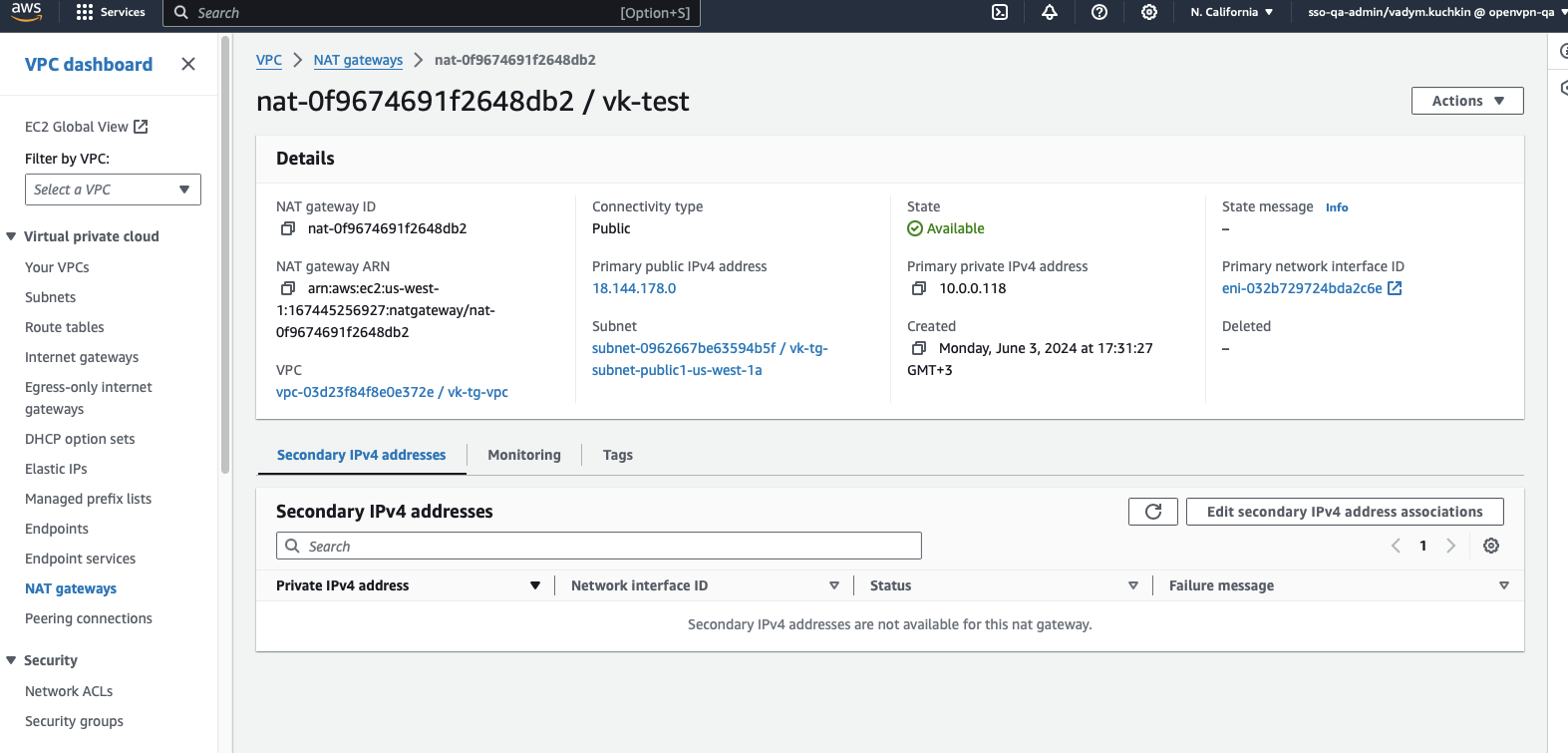
Task: Open the Select a VPC filter dropdown
Action: pos(113,189)
